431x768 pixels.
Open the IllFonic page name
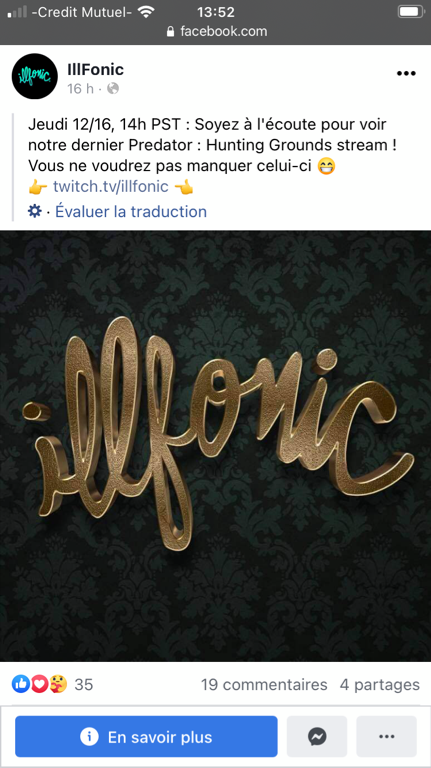click(96, 70)
